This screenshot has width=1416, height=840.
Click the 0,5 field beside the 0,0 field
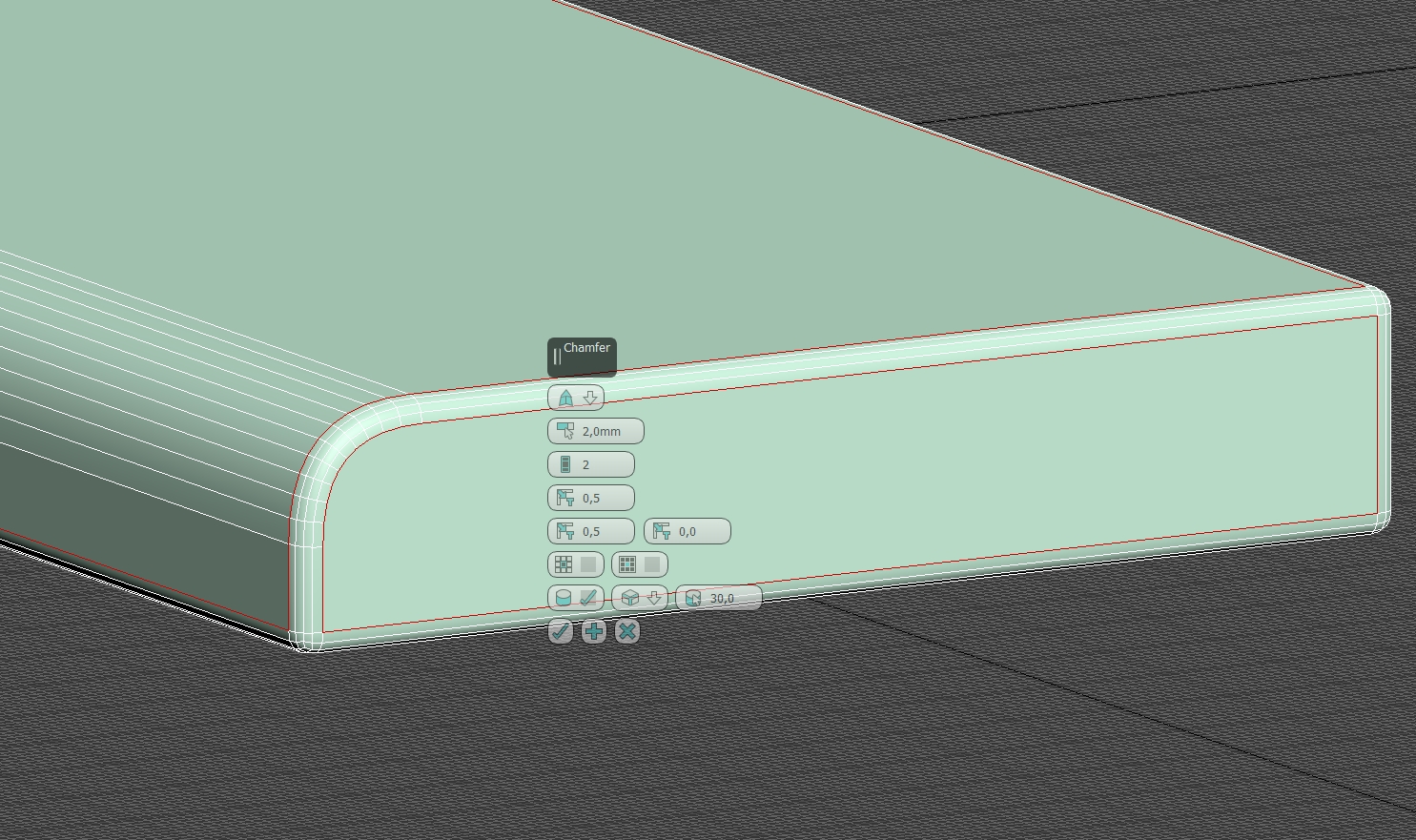coord(591,531)
